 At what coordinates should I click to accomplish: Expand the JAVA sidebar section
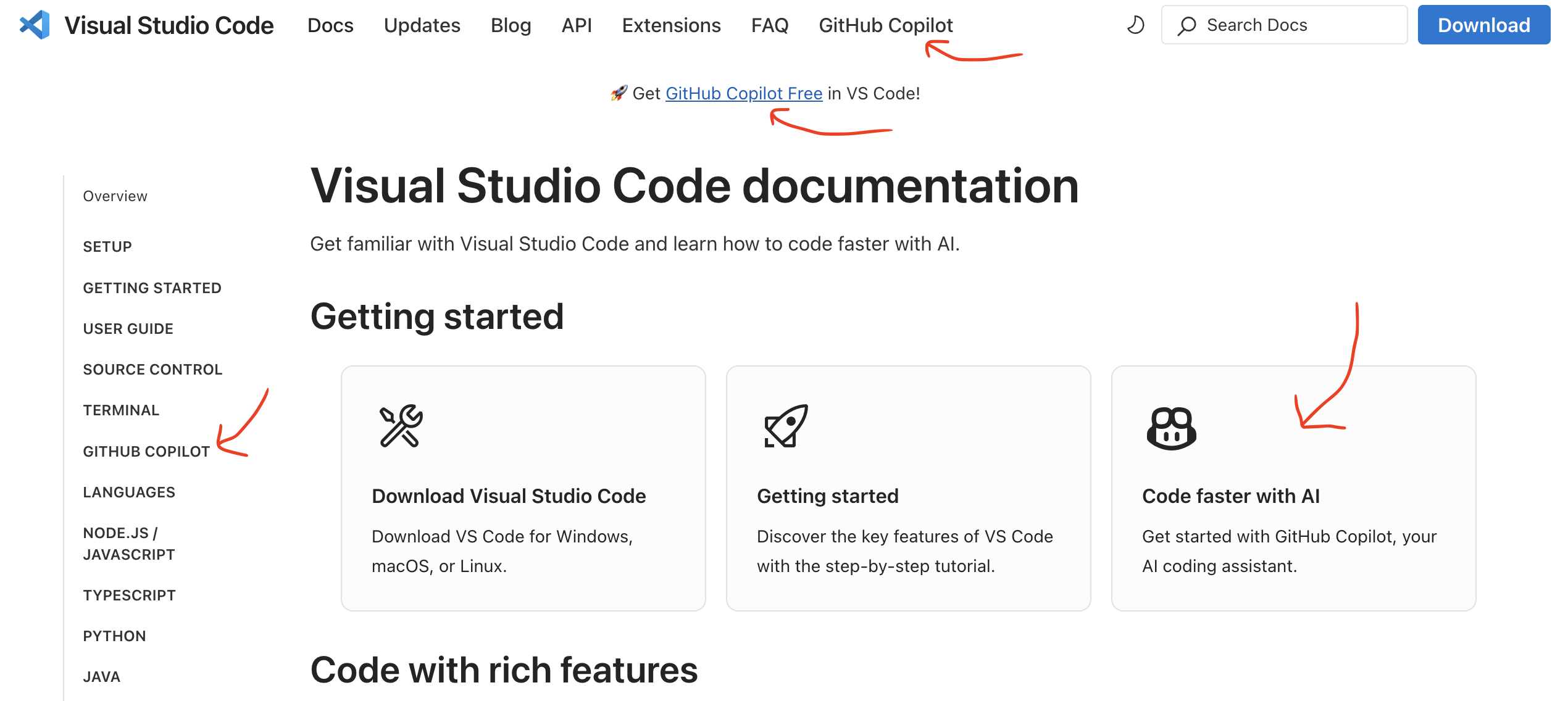pyautogui.click(x=101, y=677)
